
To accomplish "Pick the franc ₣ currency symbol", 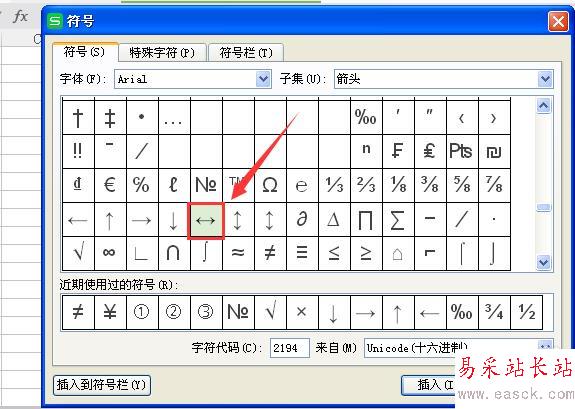I will tap(398, 151).
